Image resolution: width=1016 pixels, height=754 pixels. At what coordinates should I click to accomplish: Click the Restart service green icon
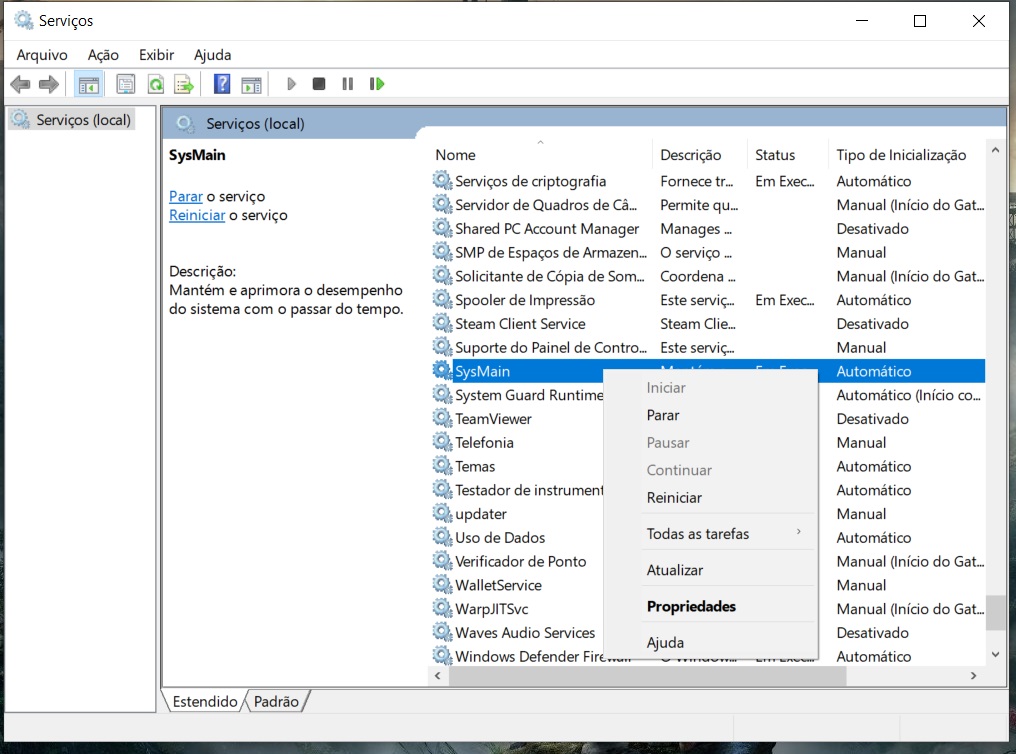[376, 84]
